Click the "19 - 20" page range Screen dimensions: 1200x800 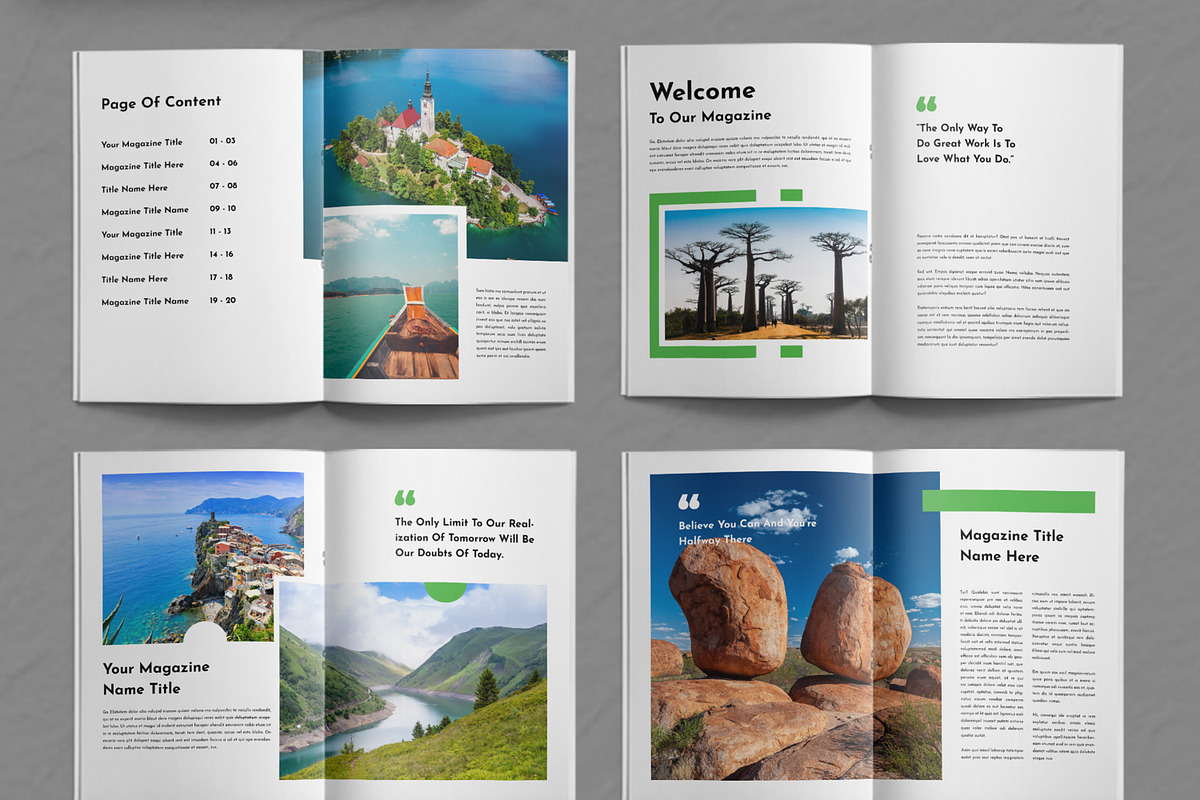pos(222,300)
